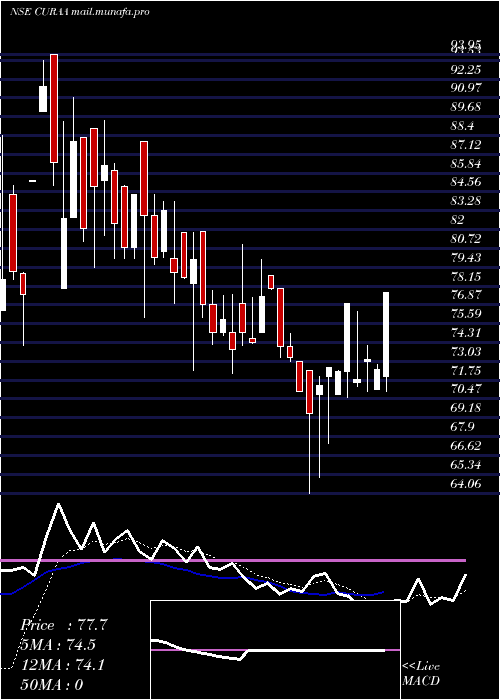Image resolution: width=500 pixels, height=700 pixels.
Task: Click the 5MA : 74.5 readout
Action: (x=58, y=645)
